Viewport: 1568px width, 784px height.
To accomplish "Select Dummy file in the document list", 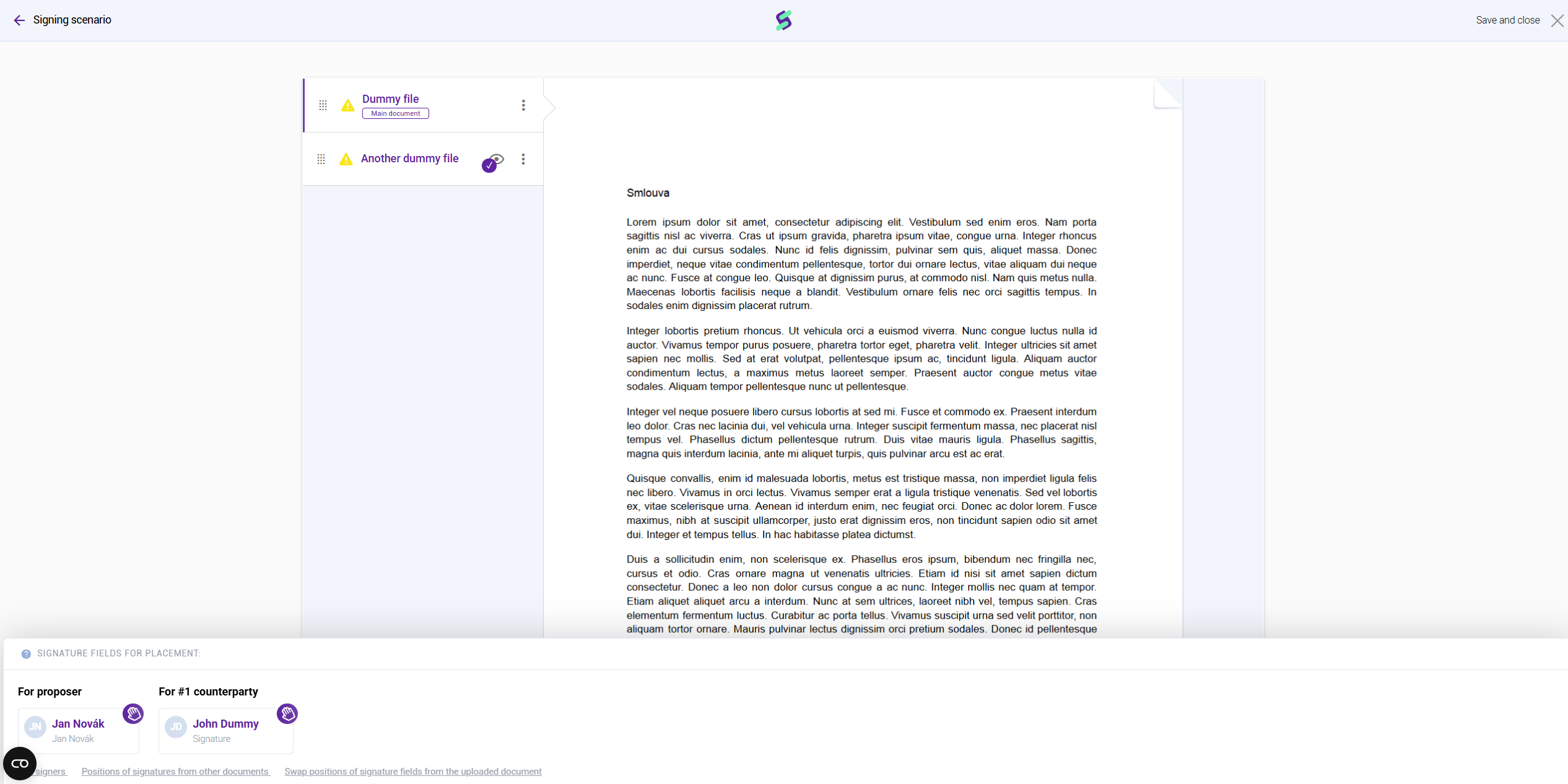I will [x=390, y=99].
